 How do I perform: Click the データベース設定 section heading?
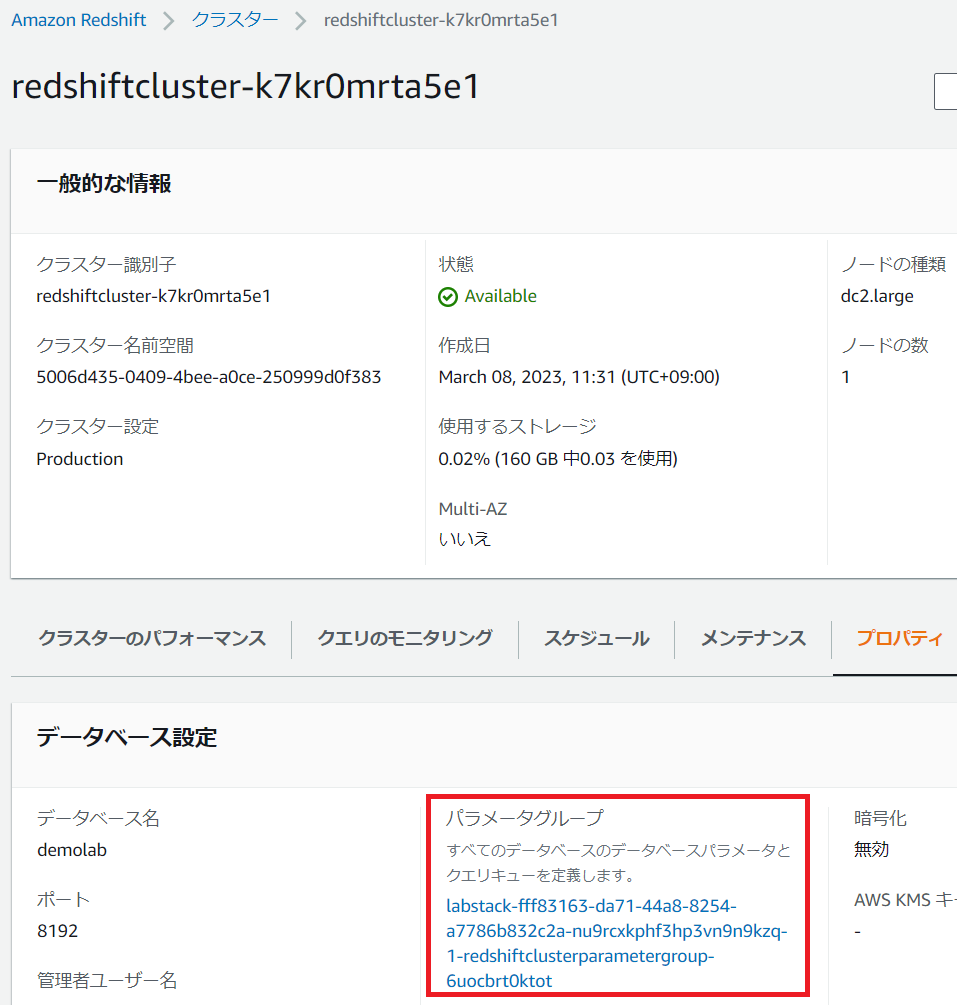[x=127, y=738]
